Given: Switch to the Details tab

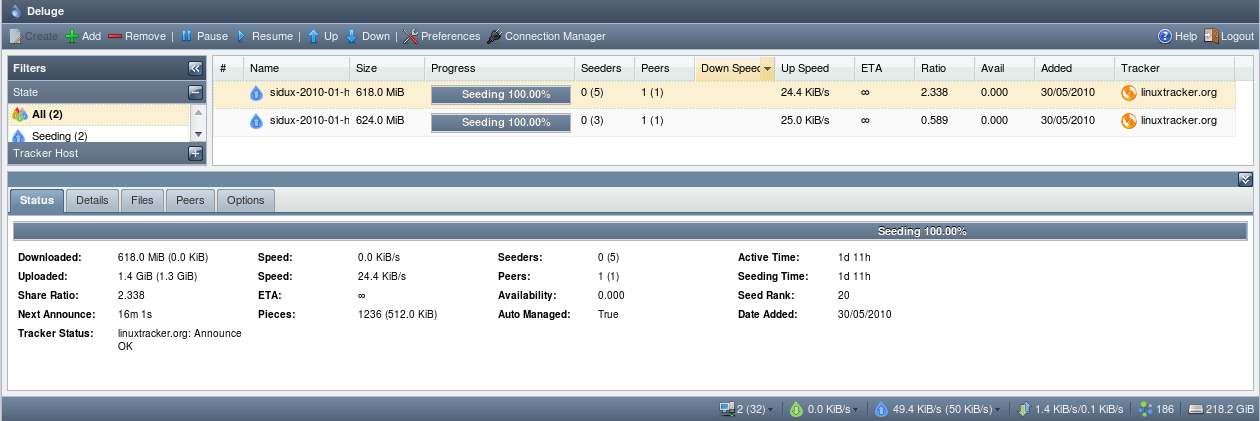Looking at the screenshot, I should pyautogui.click(x=92, y=200).
